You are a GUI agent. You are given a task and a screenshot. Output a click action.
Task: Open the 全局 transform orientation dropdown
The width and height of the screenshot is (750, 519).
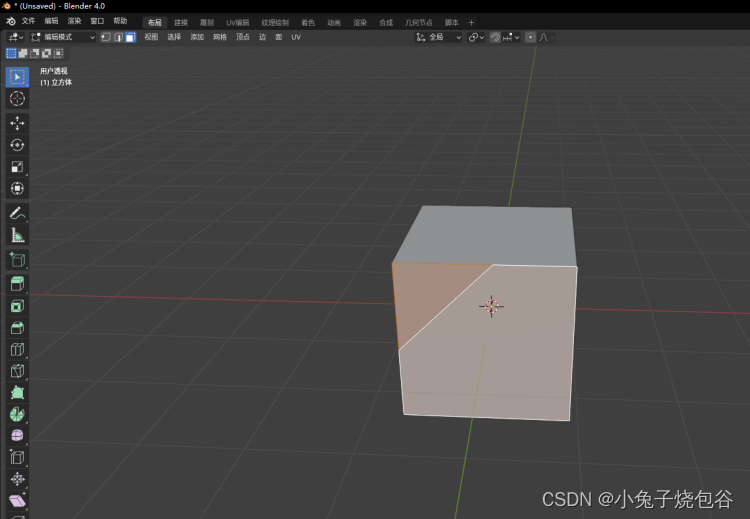click(x=438, y=37)
